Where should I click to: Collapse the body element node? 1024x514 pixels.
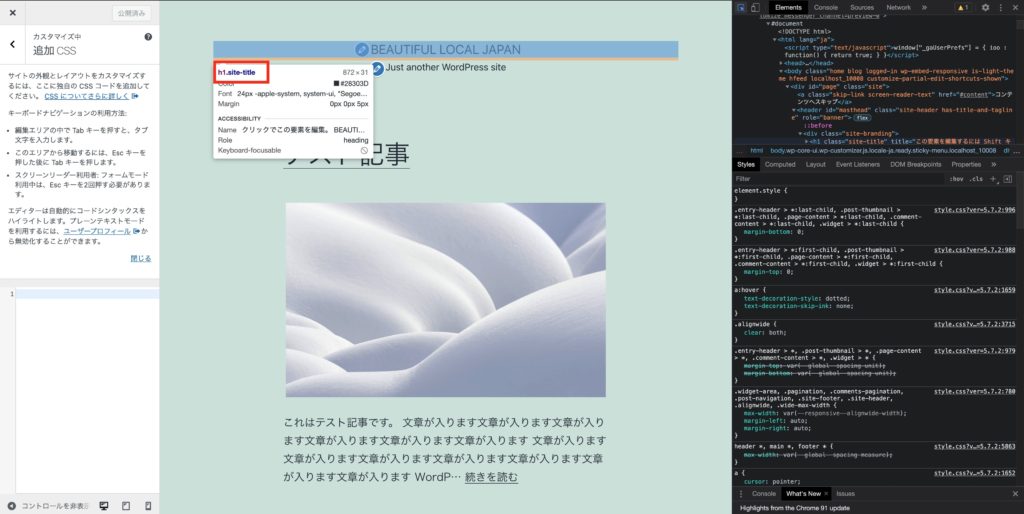coord(782,71)
